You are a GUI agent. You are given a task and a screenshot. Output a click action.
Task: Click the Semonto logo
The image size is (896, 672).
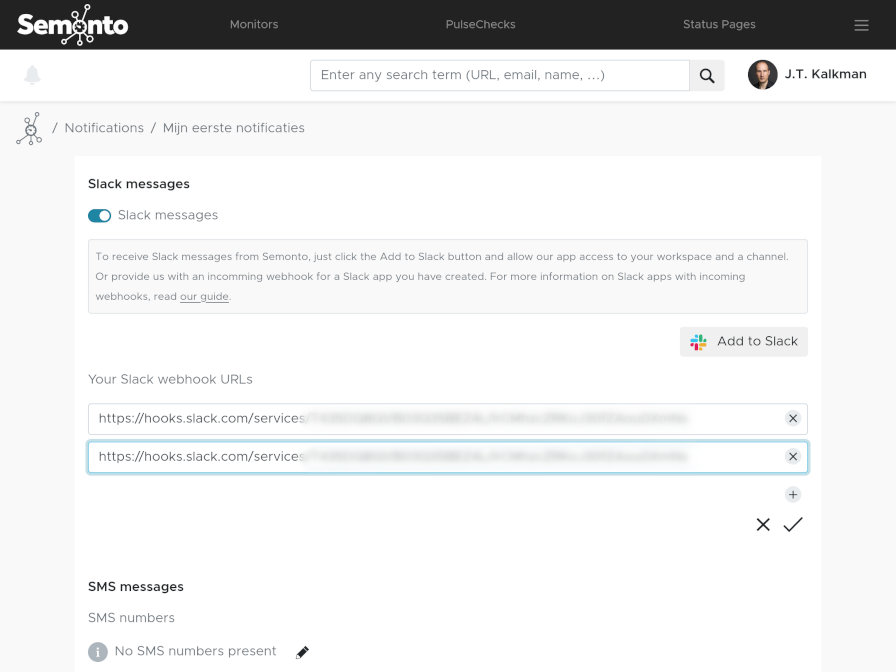70,24
